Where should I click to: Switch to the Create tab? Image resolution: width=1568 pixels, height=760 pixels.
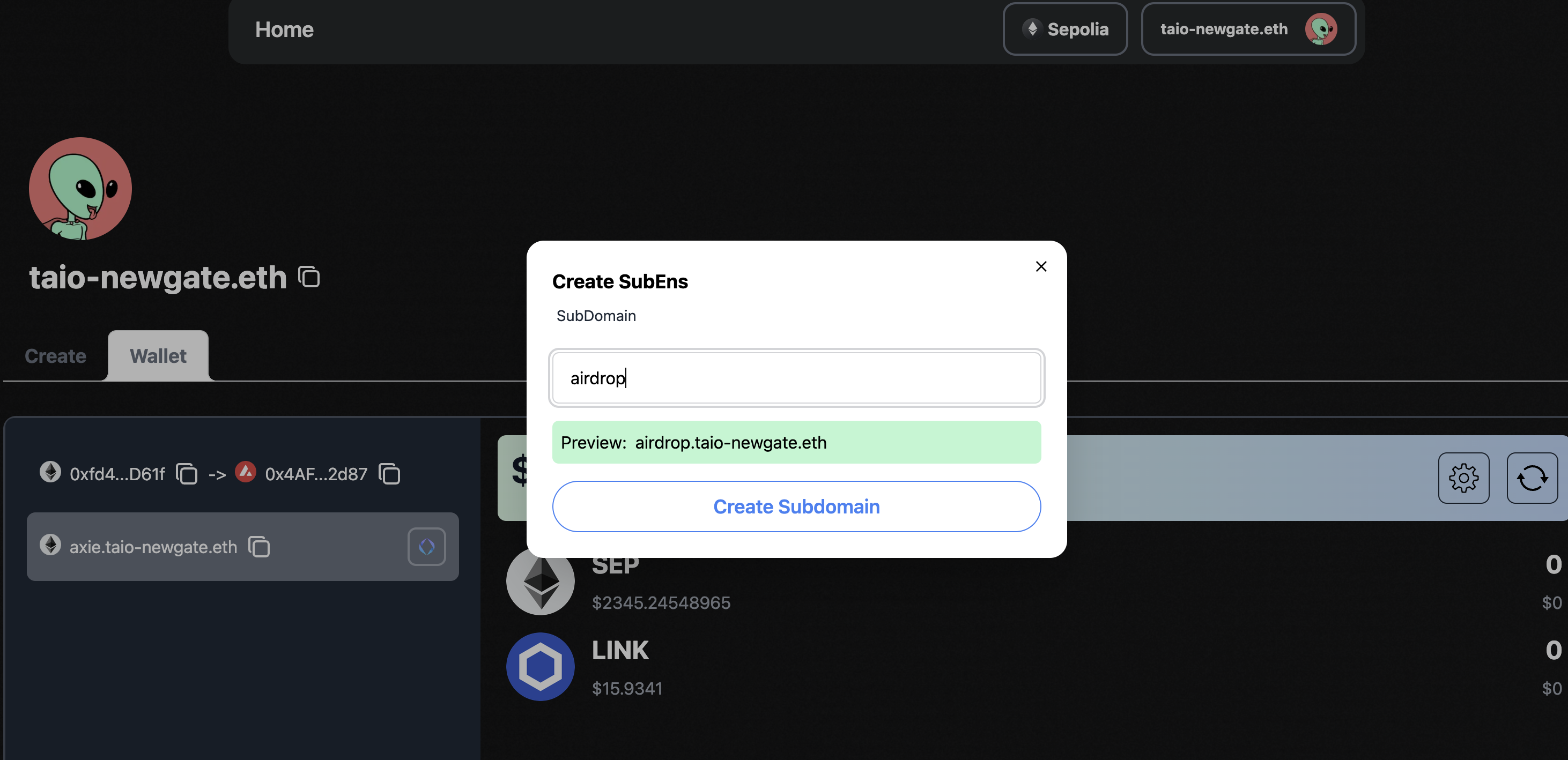point(55,356)
